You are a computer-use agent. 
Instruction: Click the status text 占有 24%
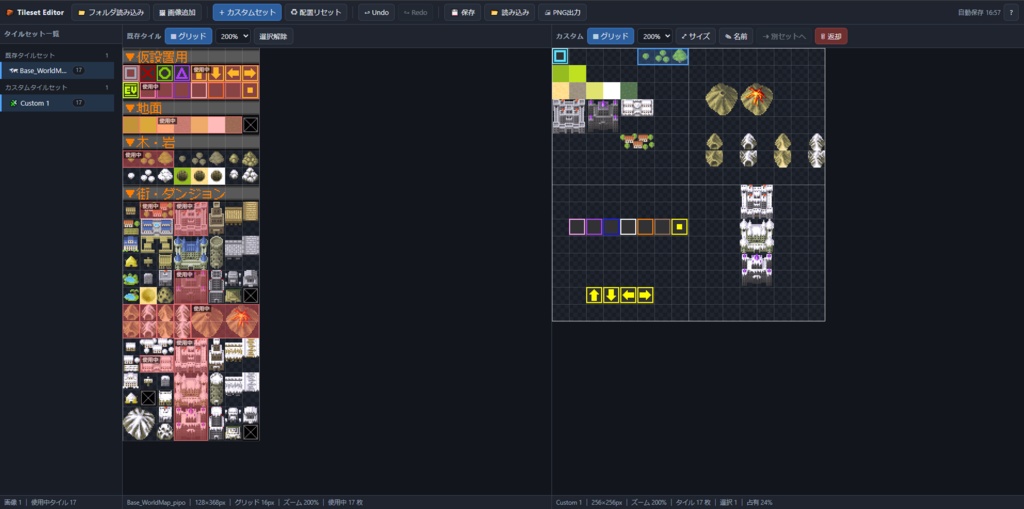click(760, 502)
